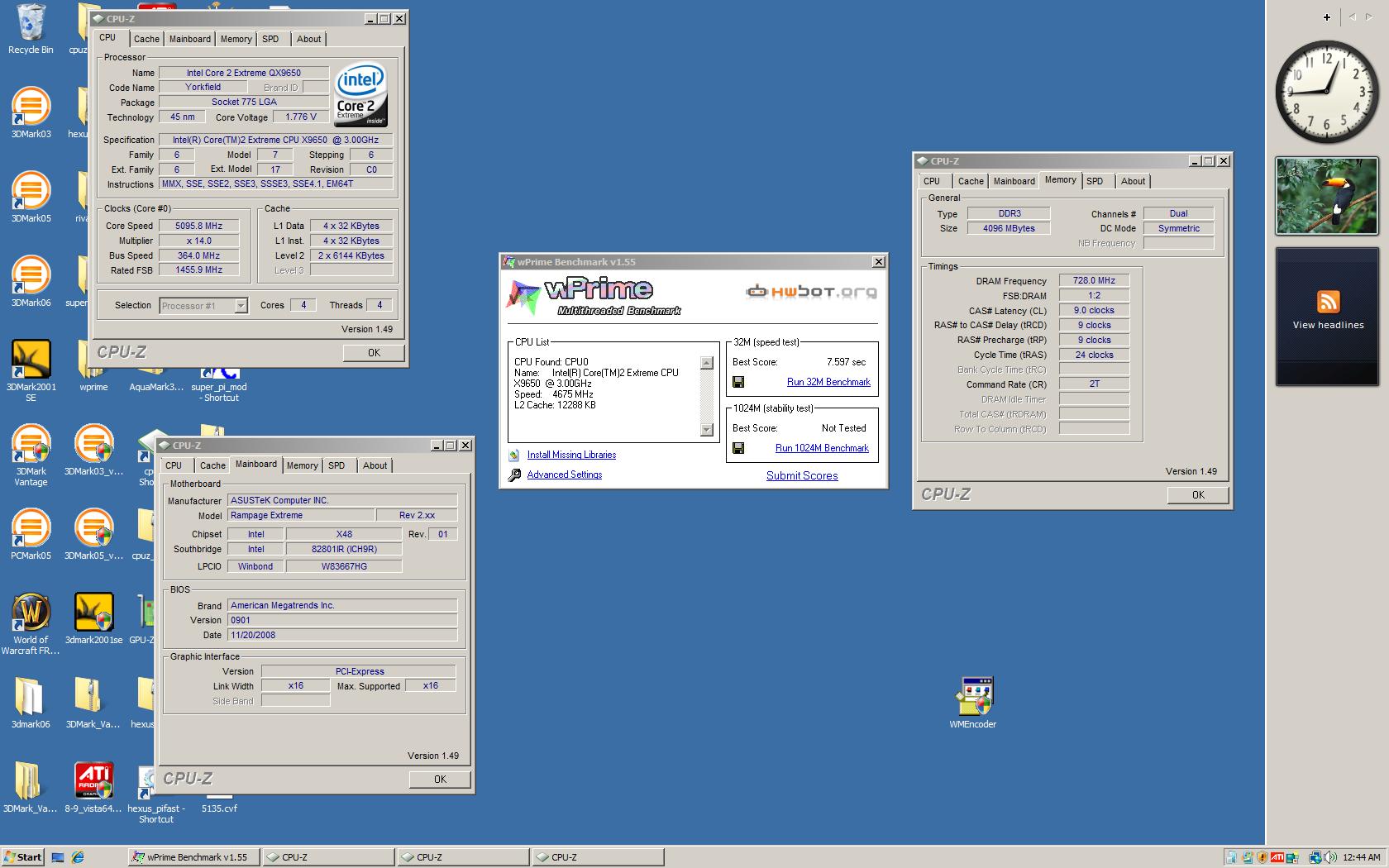Screen dimensions: 1389x868
Task: Click the Submit Scores link
Action: [x=802, y=475]
